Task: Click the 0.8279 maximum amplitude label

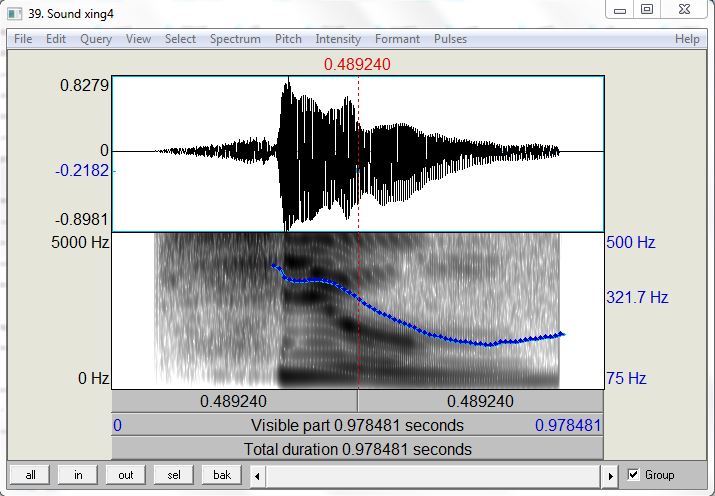Action: click(x=84, y=85)
